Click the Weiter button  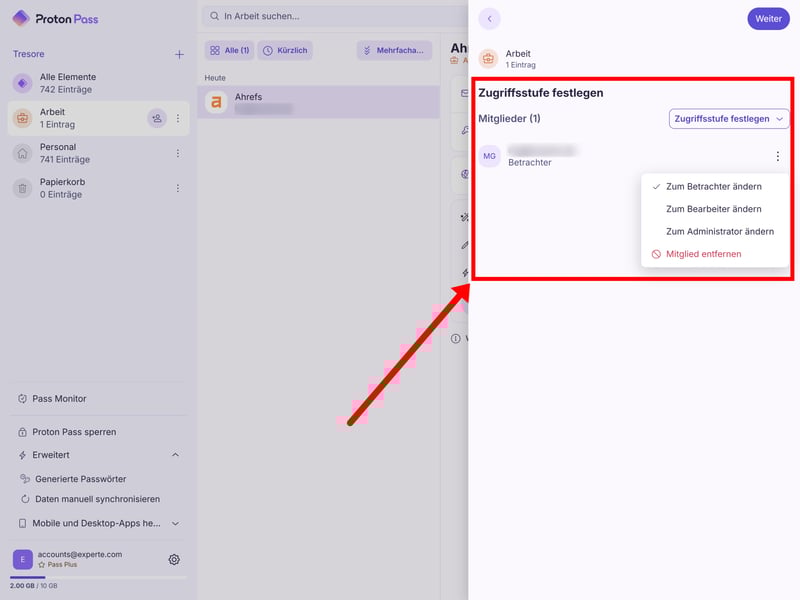768,19
